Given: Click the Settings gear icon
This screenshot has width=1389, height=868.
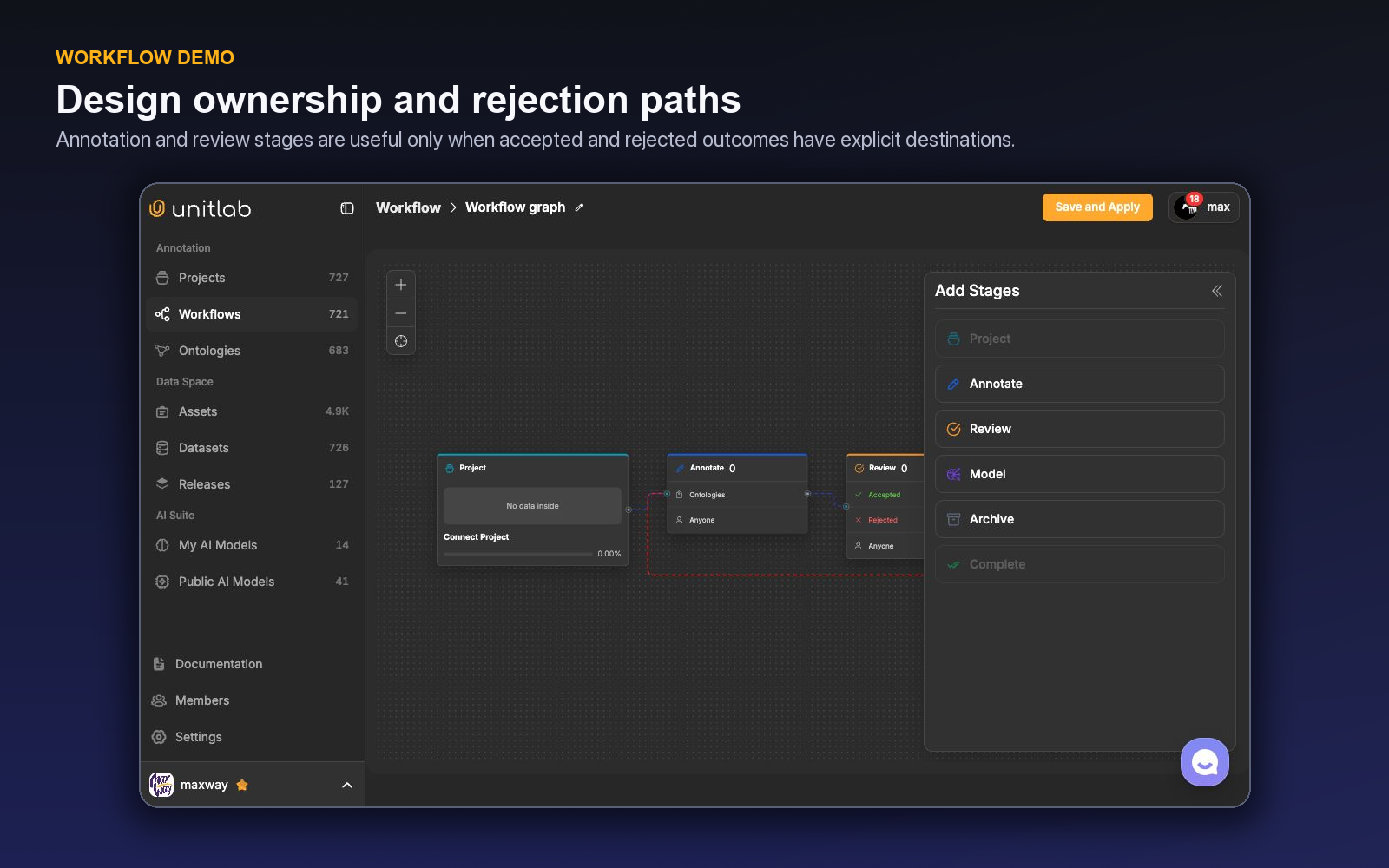Looking at the screenshot, I should tap(159, 737).
